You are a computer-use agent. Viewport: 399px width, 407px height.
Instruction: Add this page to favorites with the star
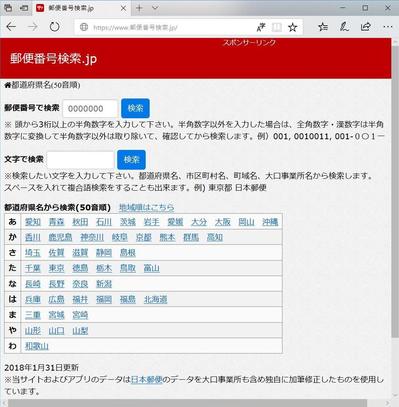tap(293, 27)
